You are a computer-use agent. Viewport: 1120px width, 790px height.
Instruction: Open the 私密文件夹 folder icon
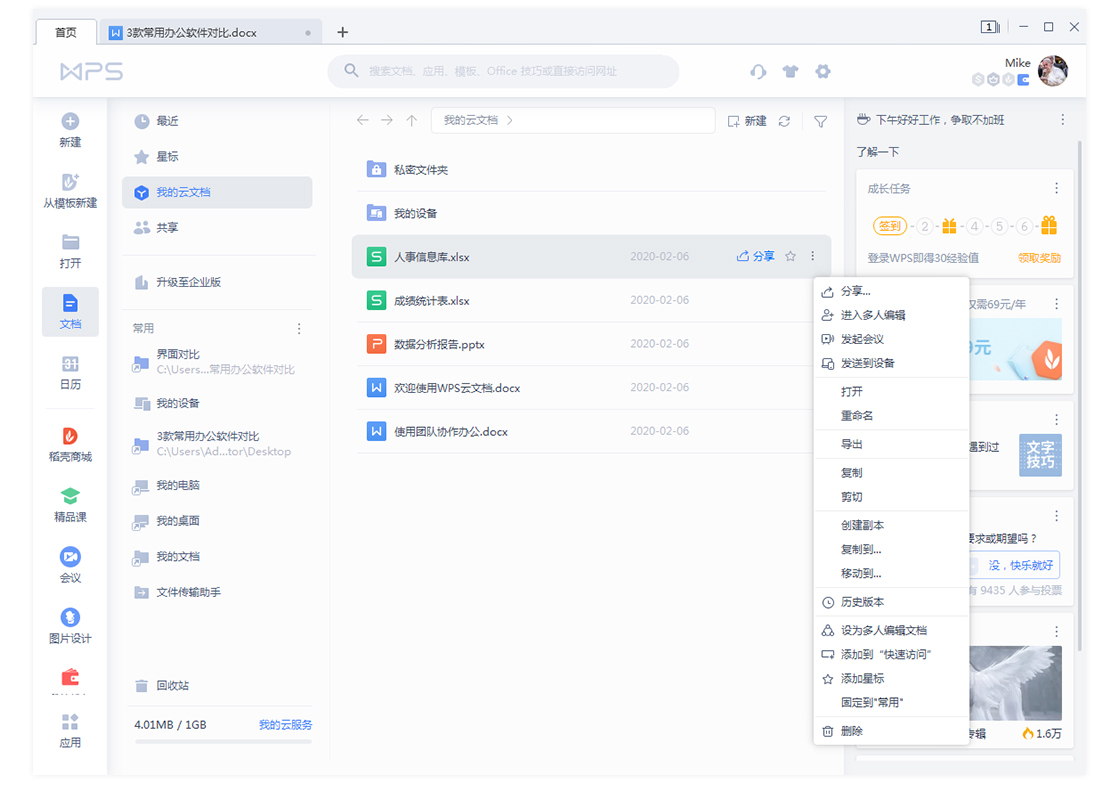pos(376,169)
